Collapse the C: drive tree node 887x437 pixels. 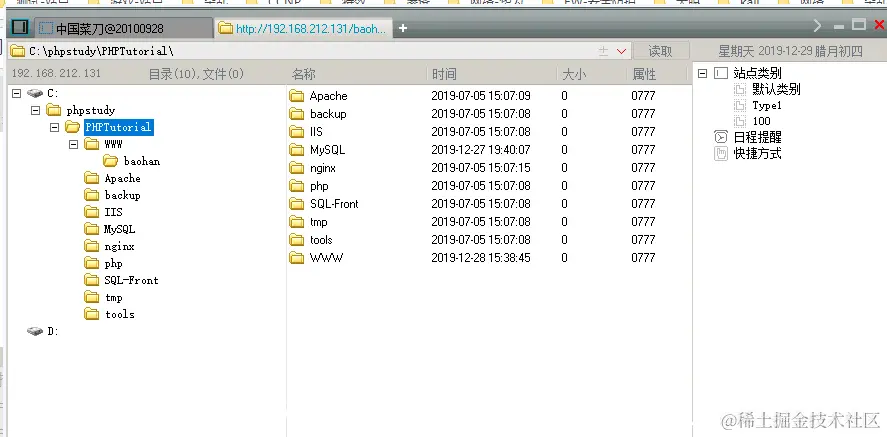(x=16, y=93)
